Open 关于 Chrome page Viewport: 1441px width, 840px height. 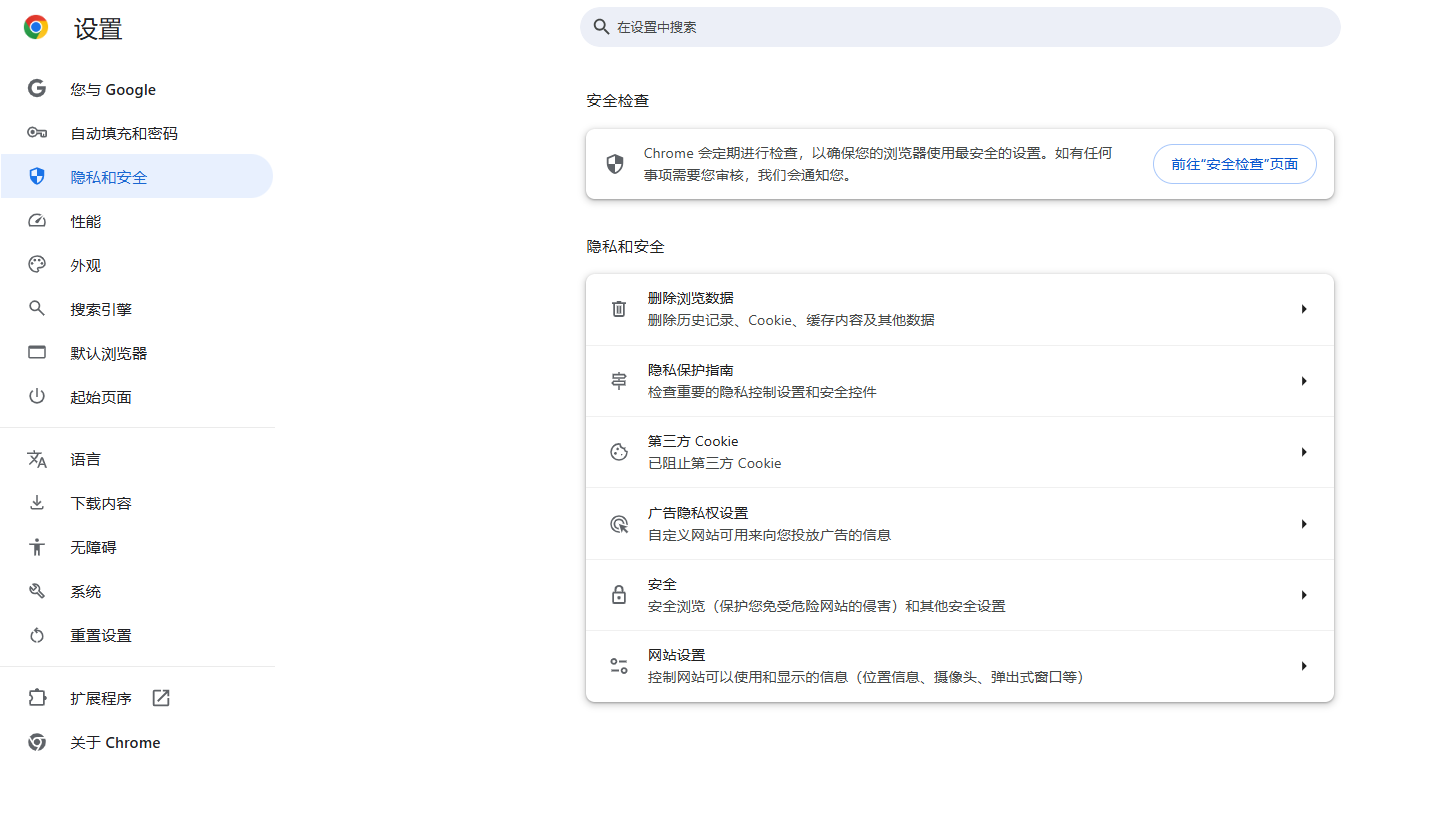pyautogui.click(x=136, y=742)
